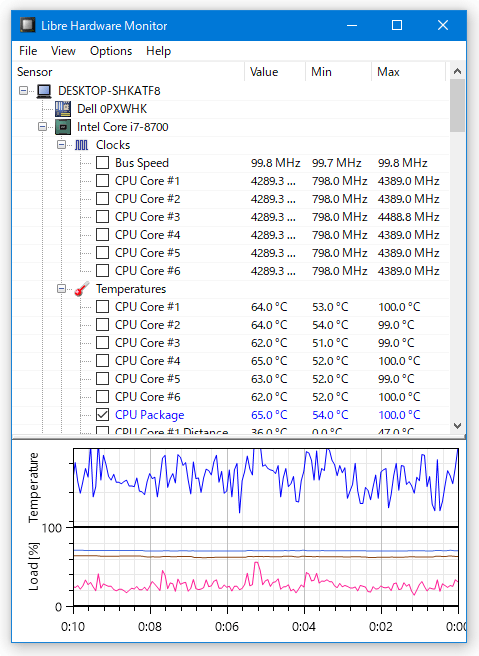The image size is (479, 656).
Task: Click the Max column header
Action: point(409,72)
